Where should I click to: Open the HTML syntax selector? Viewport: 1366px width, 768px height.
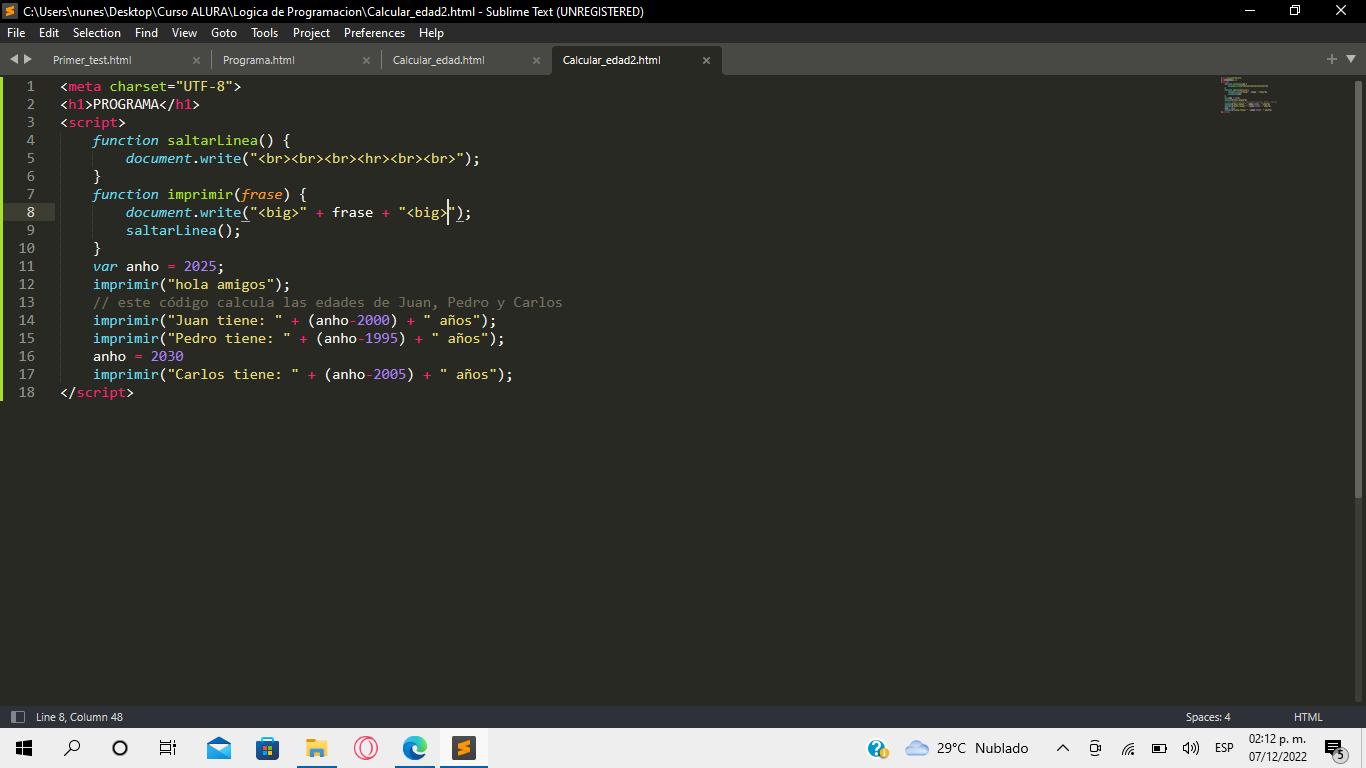pyautogui.click(x=1308, y=717)
